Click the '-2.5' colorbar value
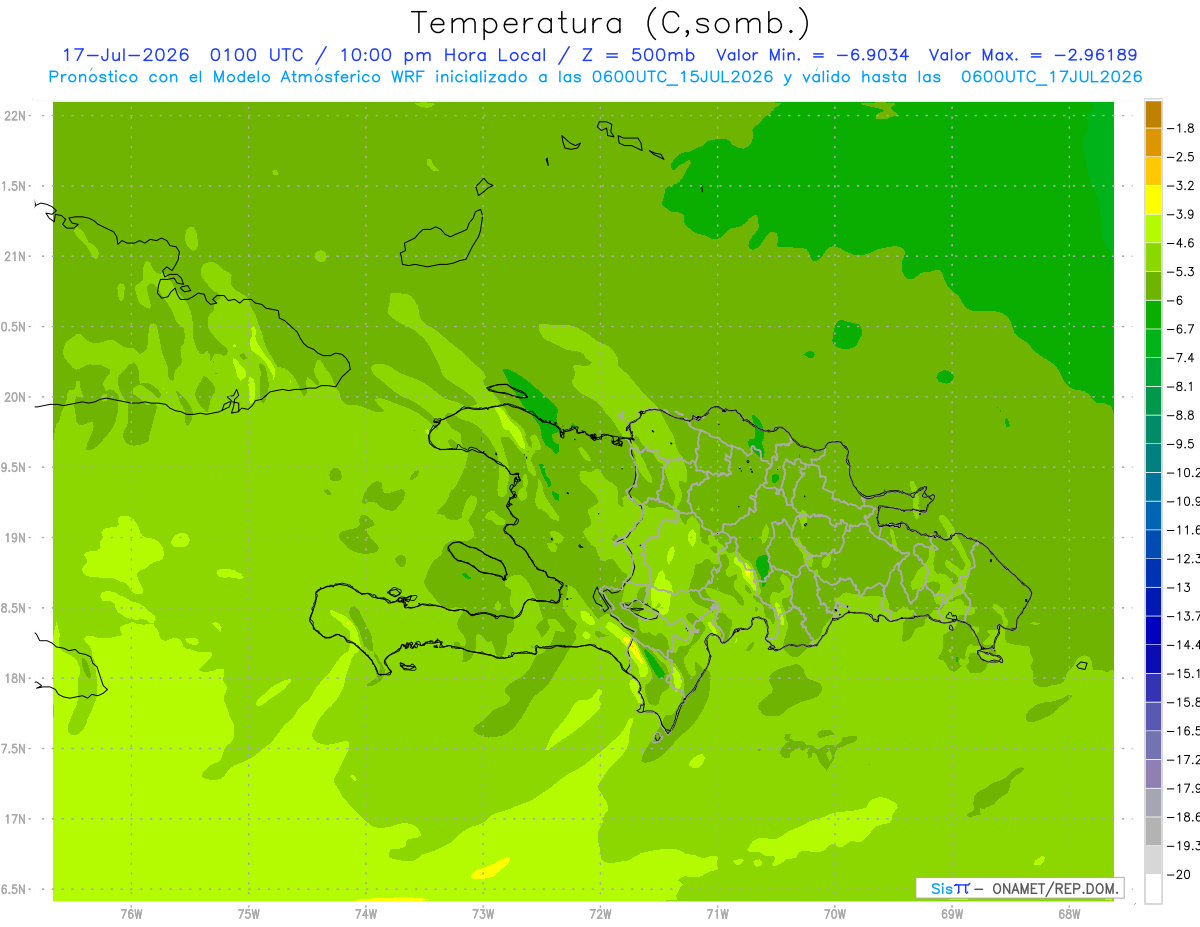Screen dimensions: 1200x927 click(1181, 157)
